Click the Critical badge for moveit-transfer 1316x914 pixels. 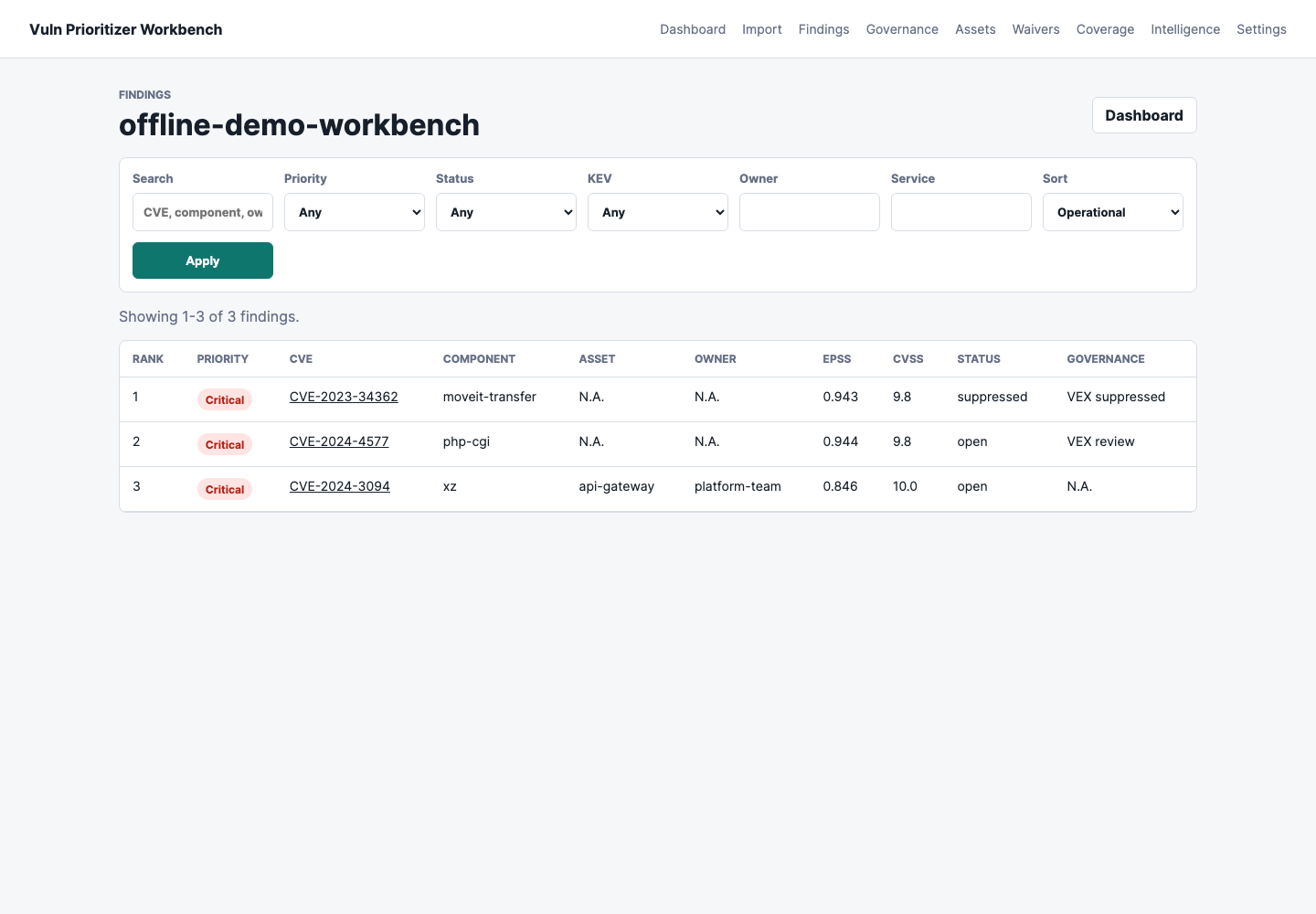tap(225, 399)
